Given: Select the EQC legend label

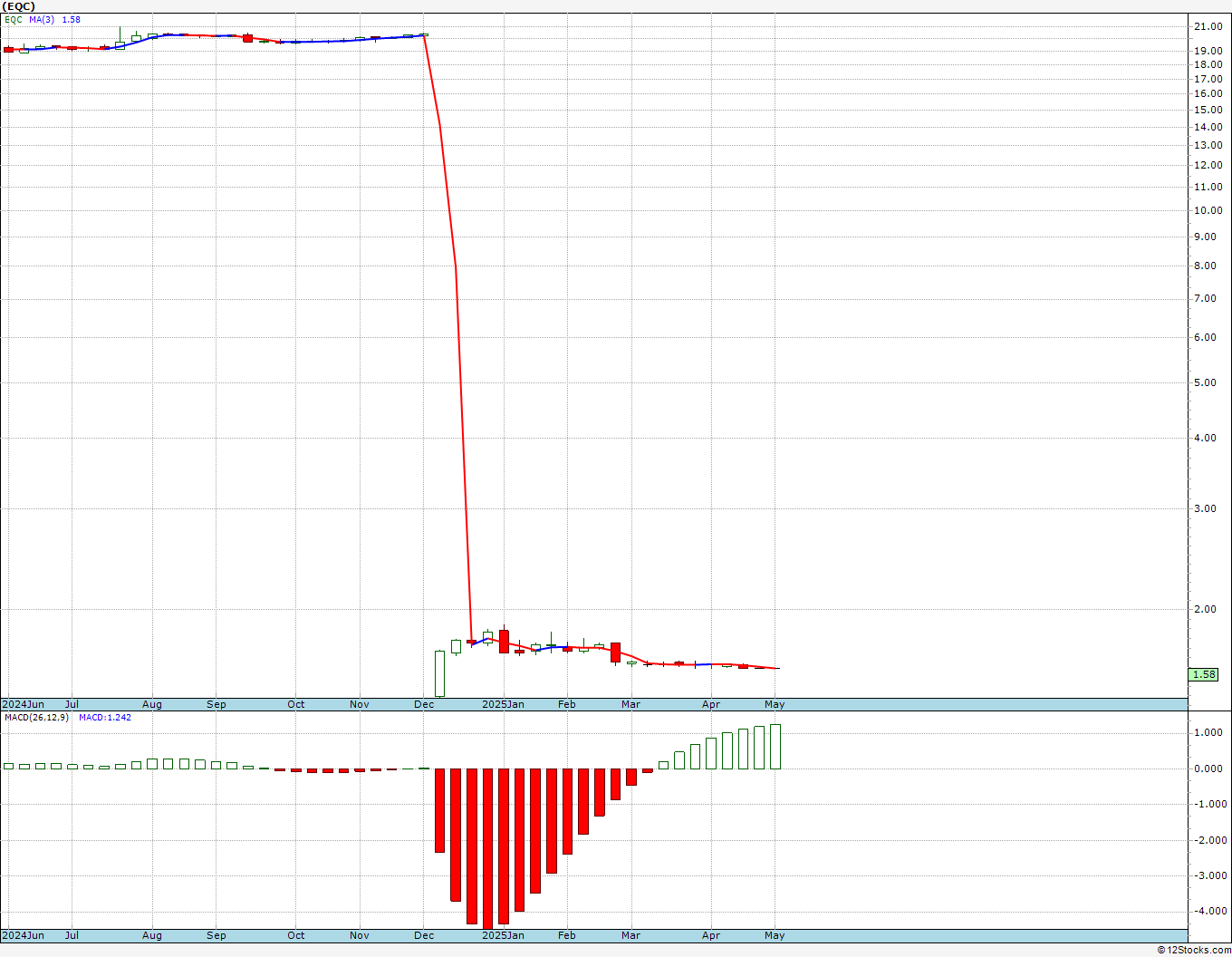Looking at the screenshot, I should [x=14, y=19].
